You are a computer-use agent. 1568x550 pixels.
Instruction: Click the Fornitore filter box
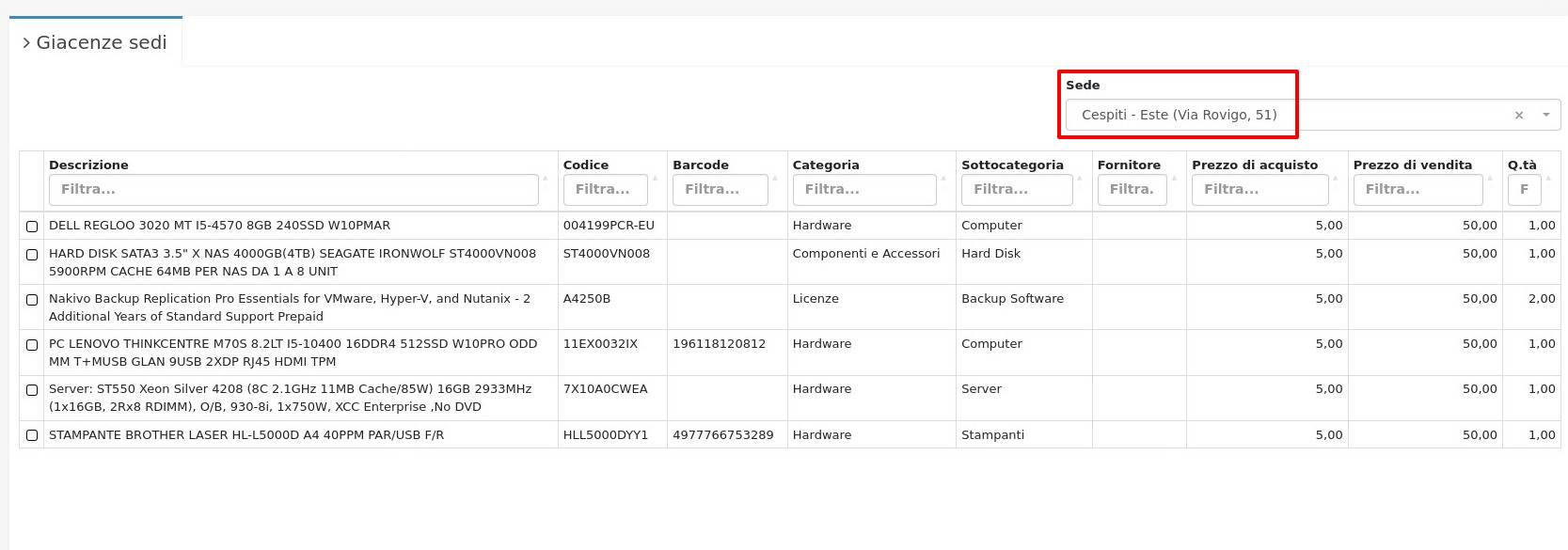coord(1132,190)
